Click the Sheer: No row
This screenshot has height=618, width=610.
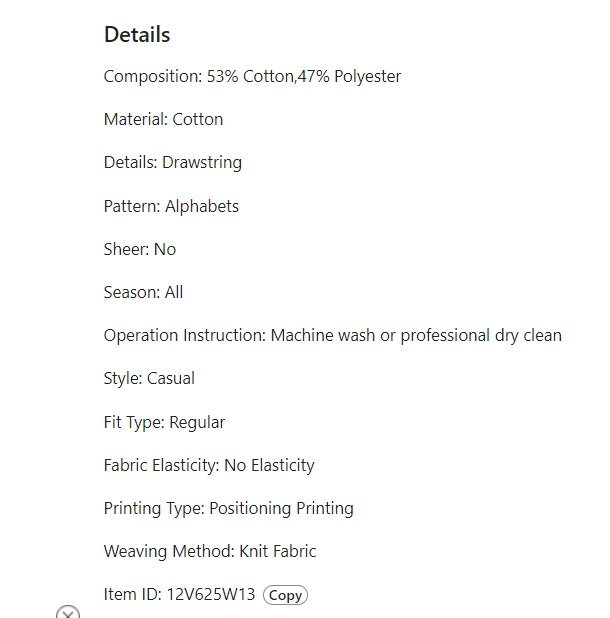coord(139,249)
